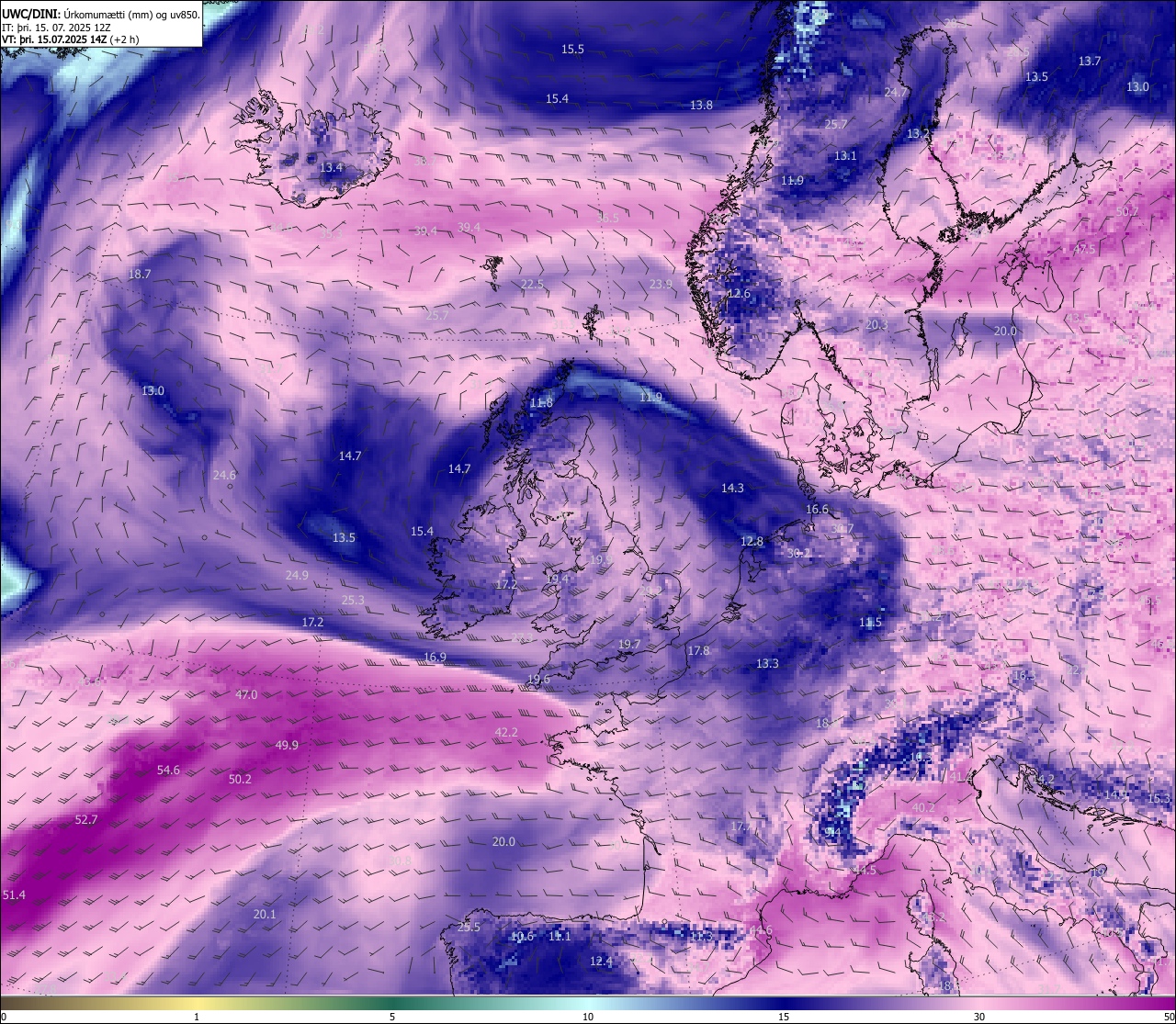Click the 25.3 value label

click(x=353, y=601)
